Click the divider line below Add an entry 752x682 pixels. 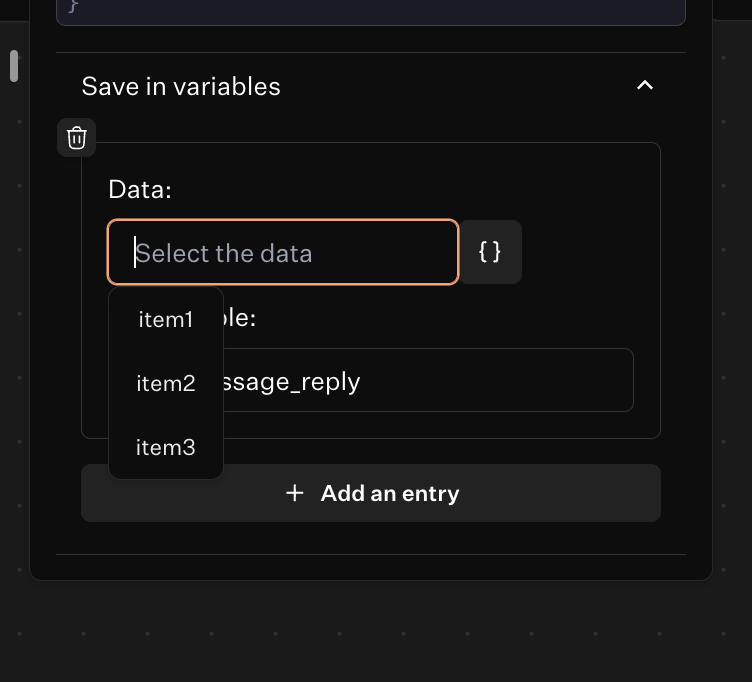coord(370,554)
